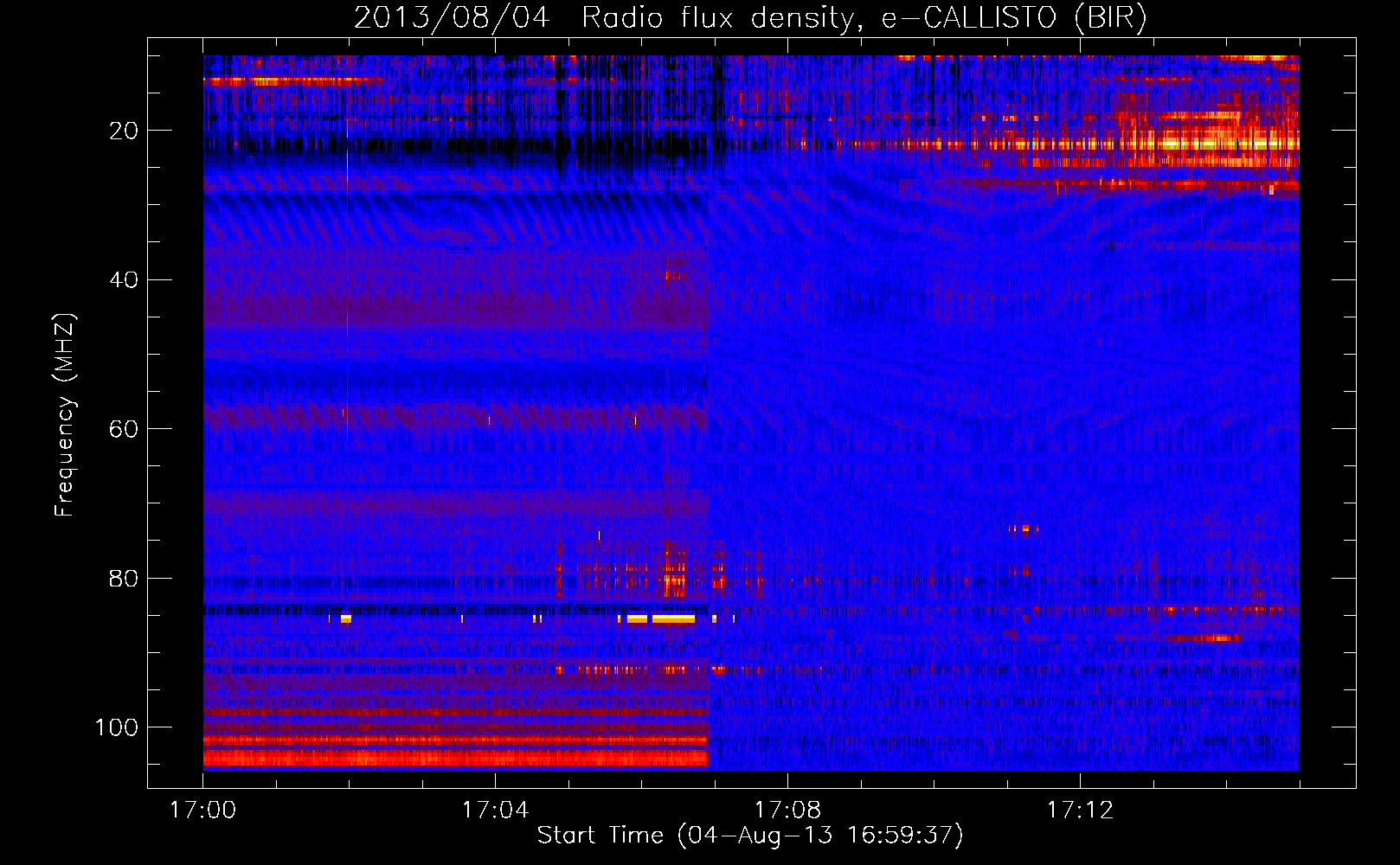Click the 17:08 time tick label

787,811
